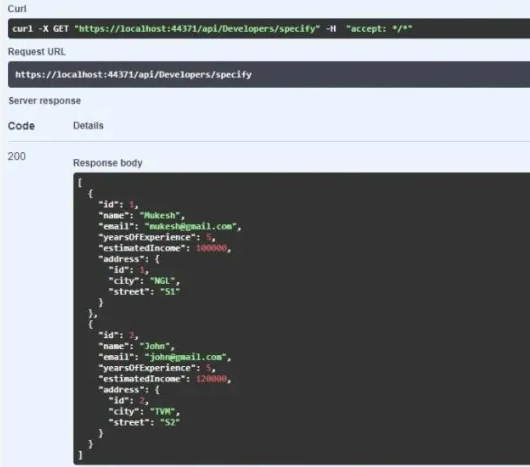The width and height of the screenshot is (530, 467).
Task: Click the street S2 value
Action: pos(170,422)
